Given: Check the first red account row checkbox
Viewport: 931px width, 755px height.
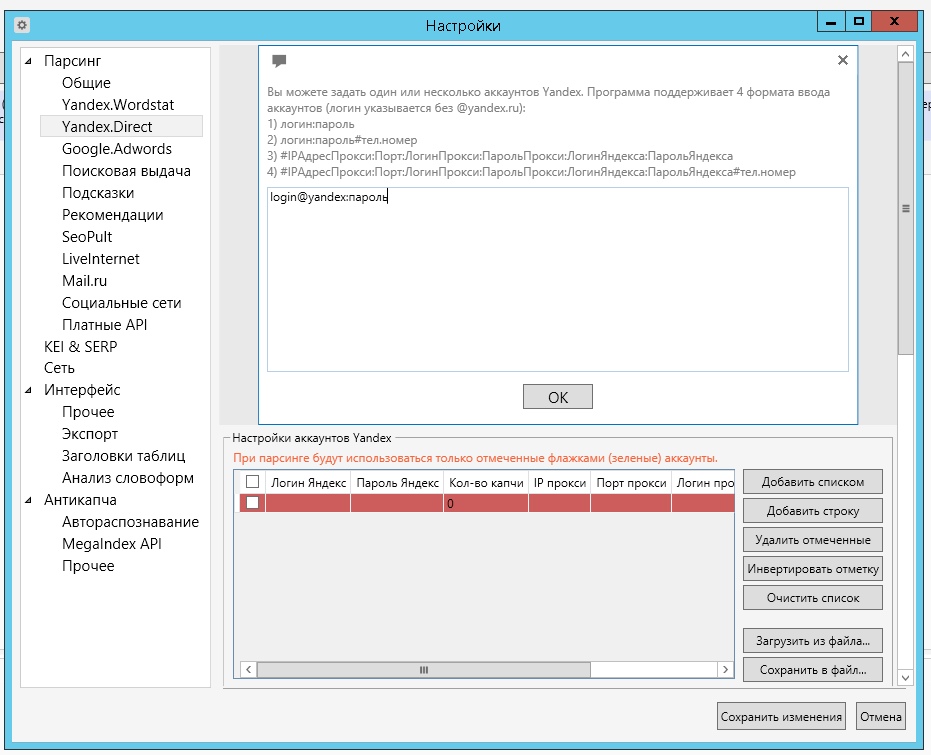Looking at the screenshot, I should click(252, 503).
